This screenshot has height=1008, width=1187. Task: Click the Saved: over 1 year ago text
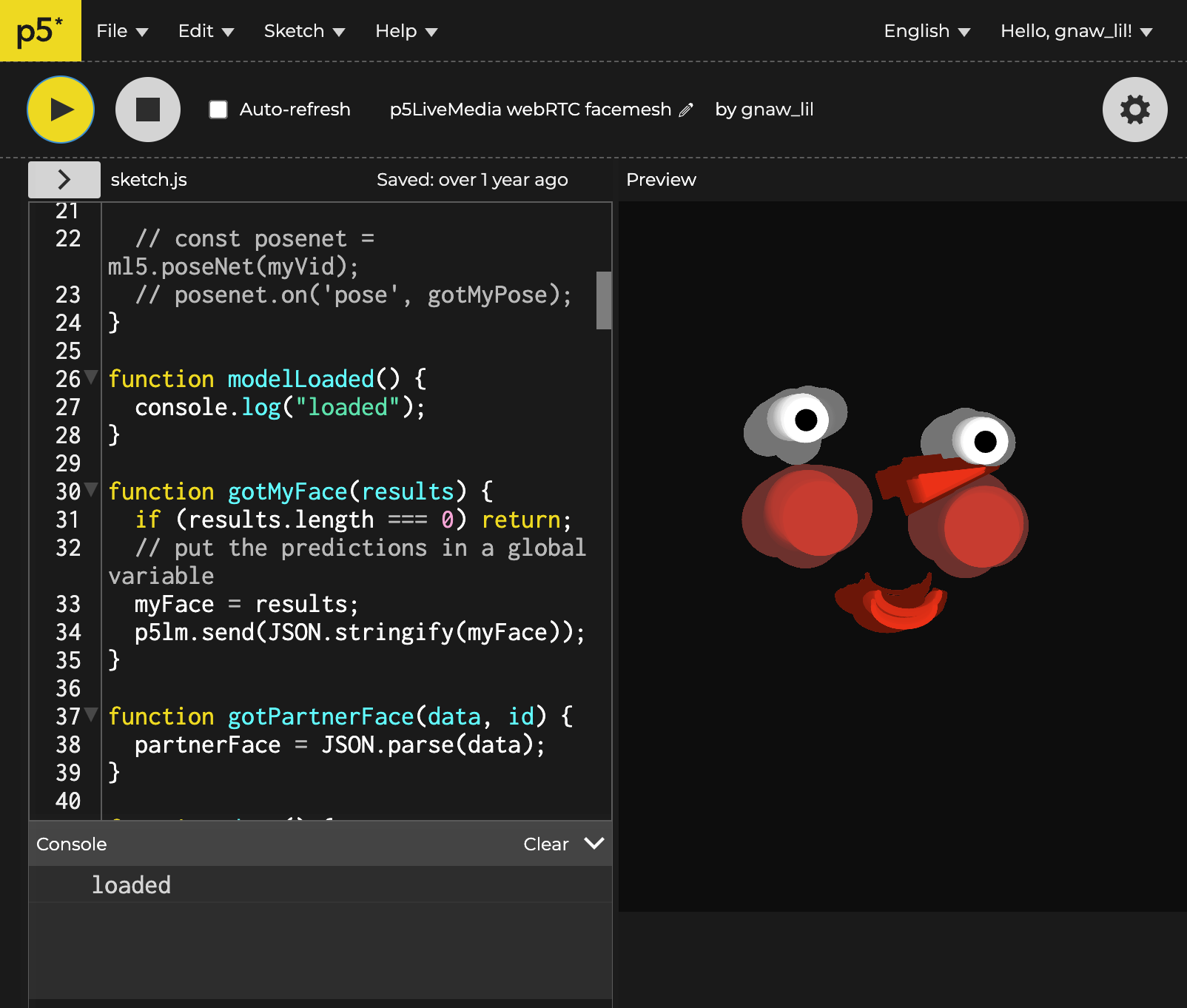coord(472,180)
